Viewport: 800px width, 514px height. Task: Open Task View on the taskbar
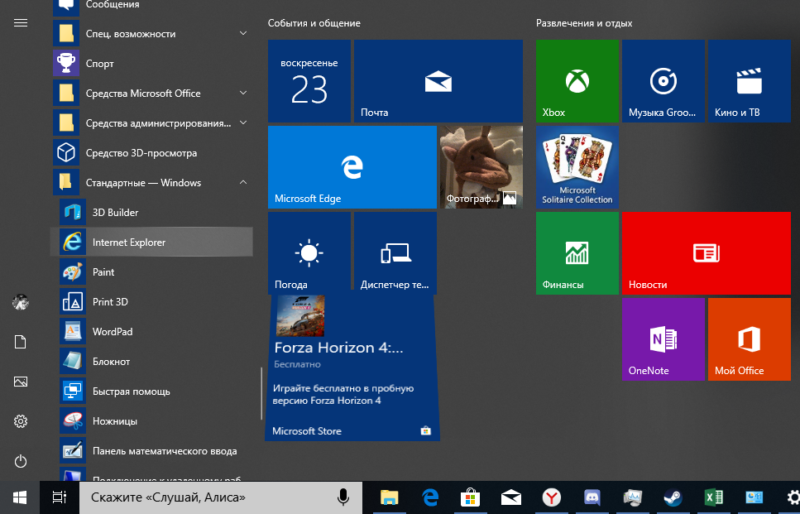[x=60, y=497]
